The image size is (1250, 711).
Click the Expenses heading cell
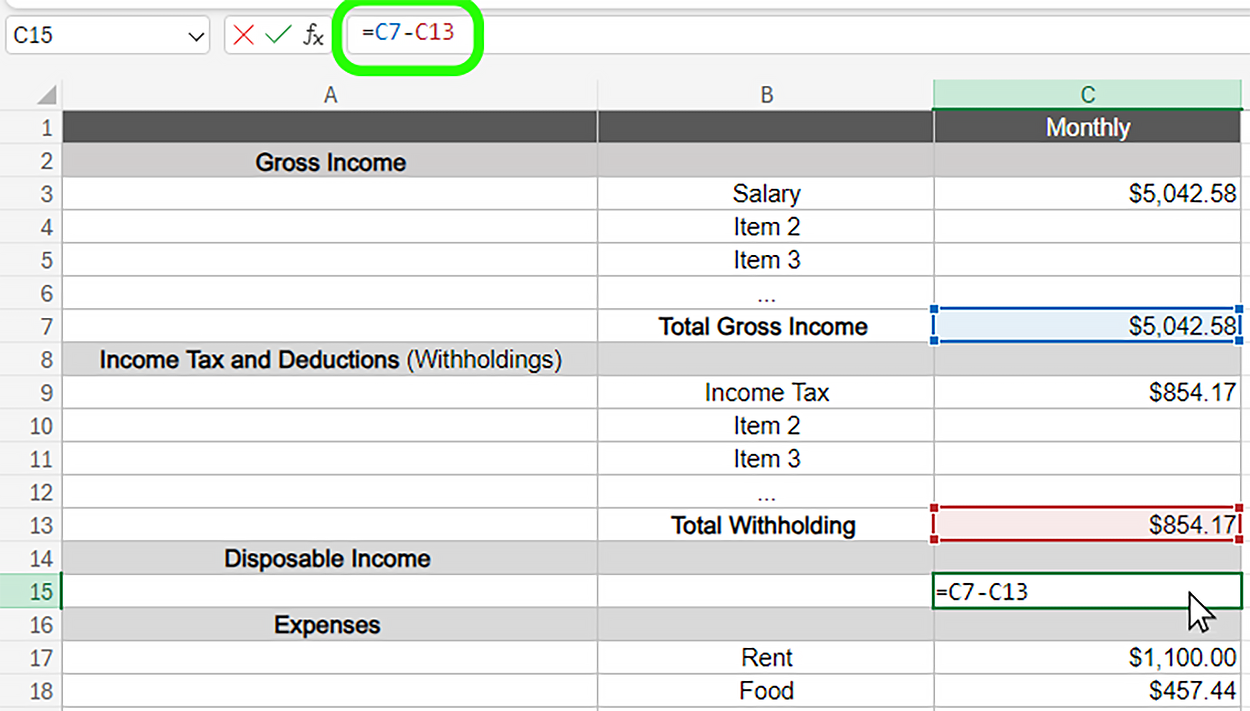pos(330,625)
